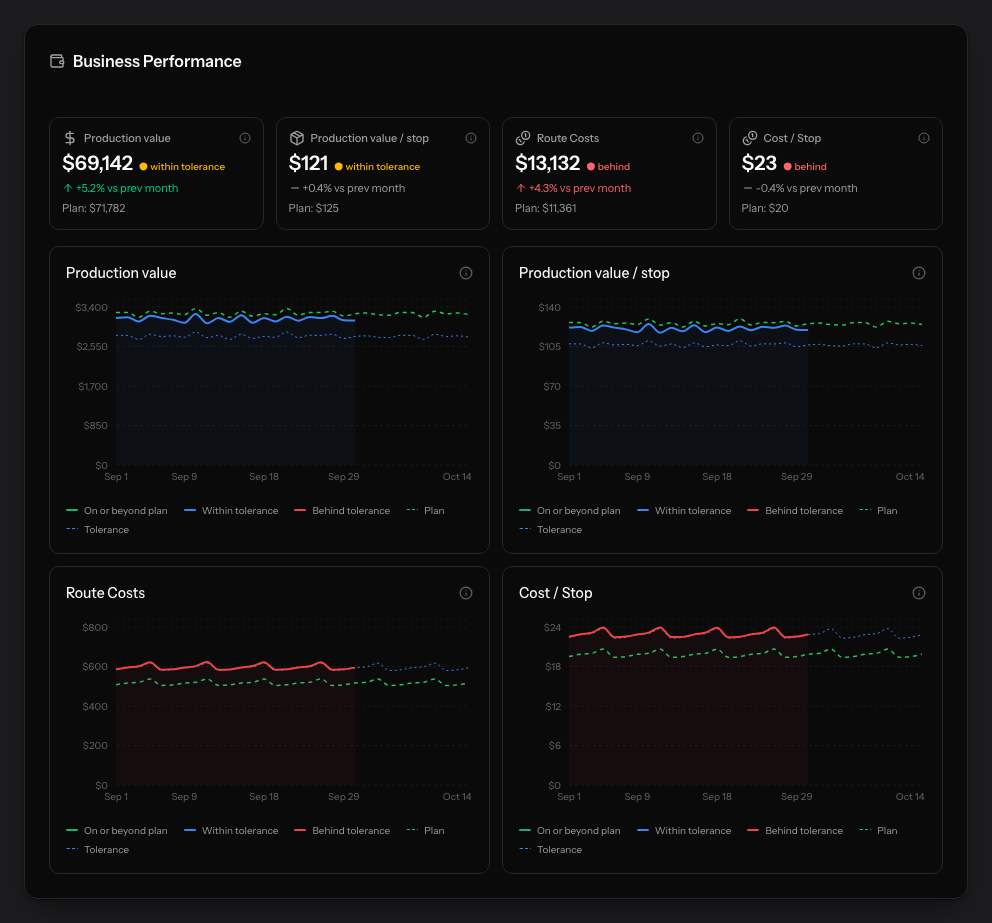The height and width of the screenshot is (923, 992).
Task: Click the Business Performance heading
Action: tap(157, 61)
